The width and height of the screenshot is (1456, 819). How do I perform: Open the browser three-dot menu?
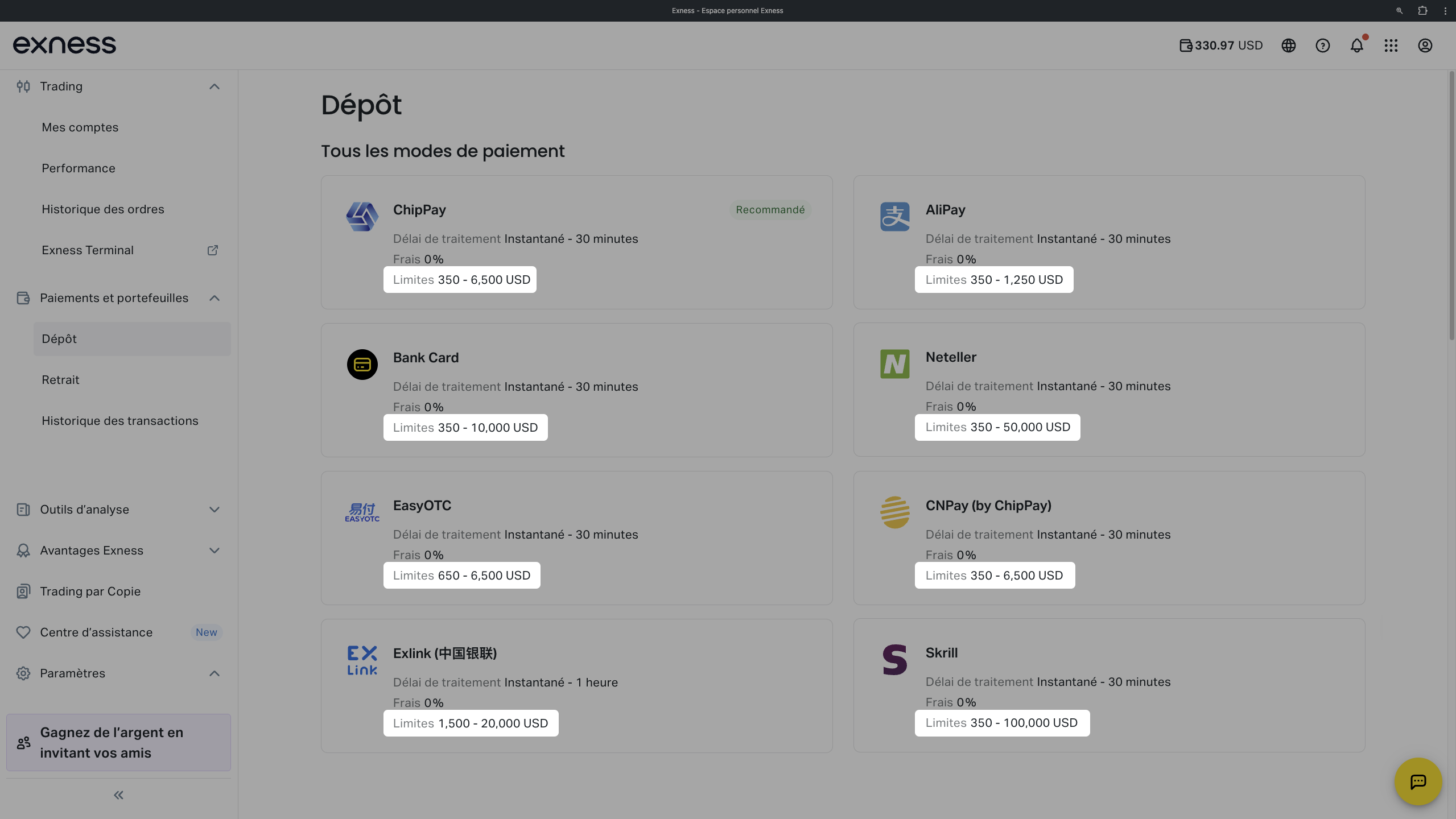(x=1445, y=11)
